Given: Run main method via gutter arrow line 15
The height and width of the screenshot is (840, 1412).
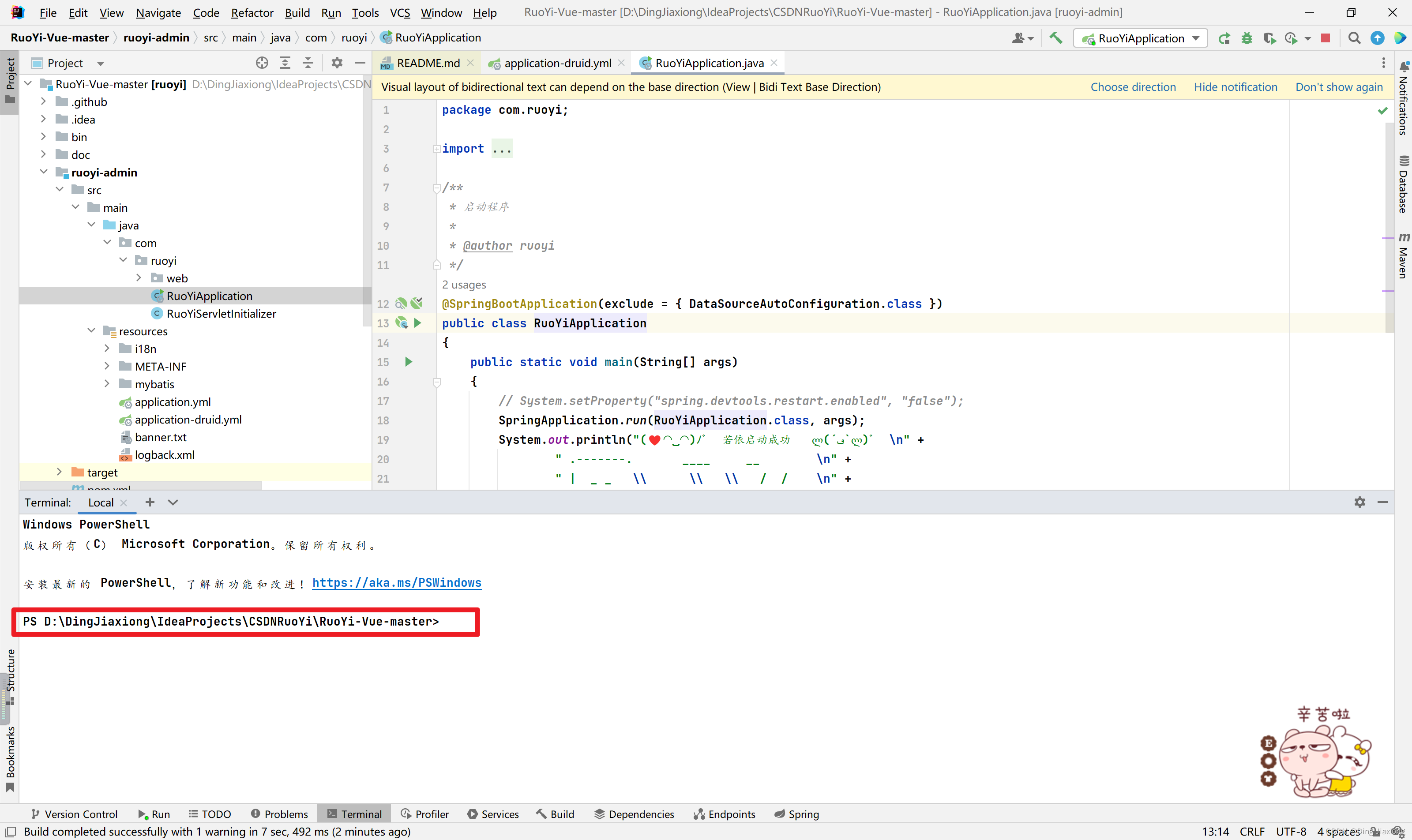Looking at the screenshot, I should tap(408, 362).
